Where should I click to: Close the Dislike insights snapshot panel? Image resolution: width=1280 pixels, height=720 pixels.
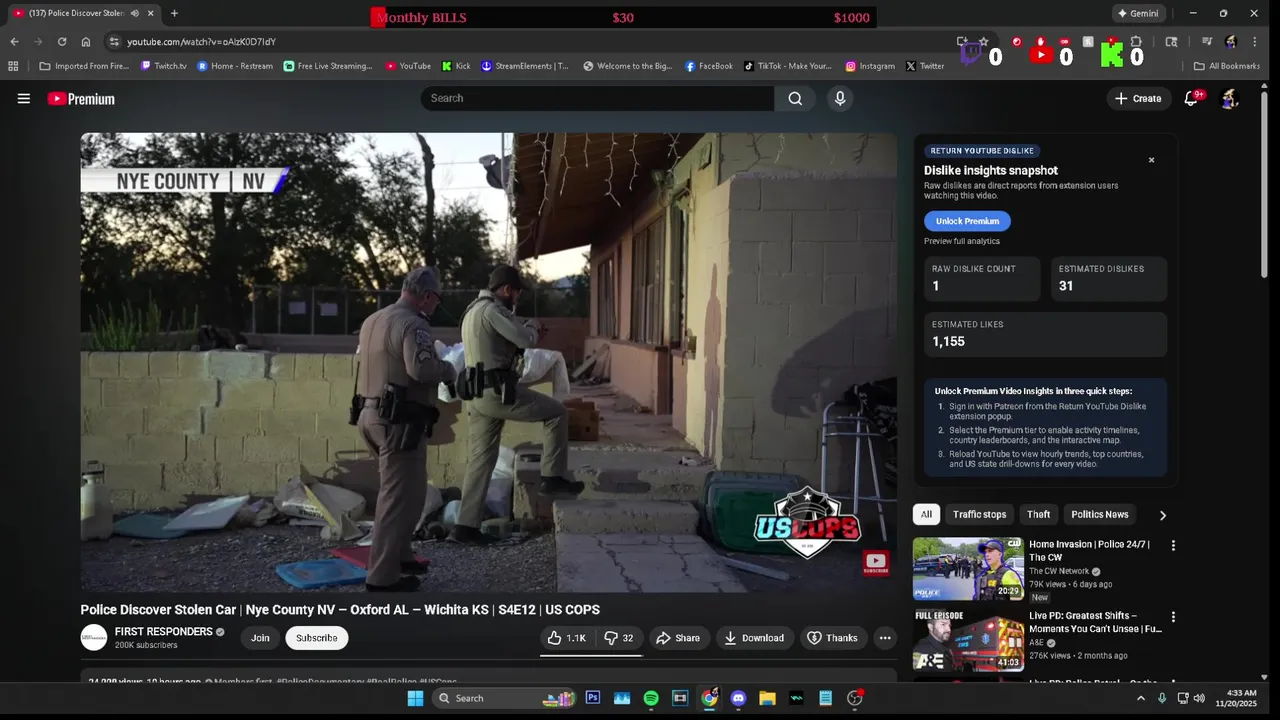pos(1151,160)
